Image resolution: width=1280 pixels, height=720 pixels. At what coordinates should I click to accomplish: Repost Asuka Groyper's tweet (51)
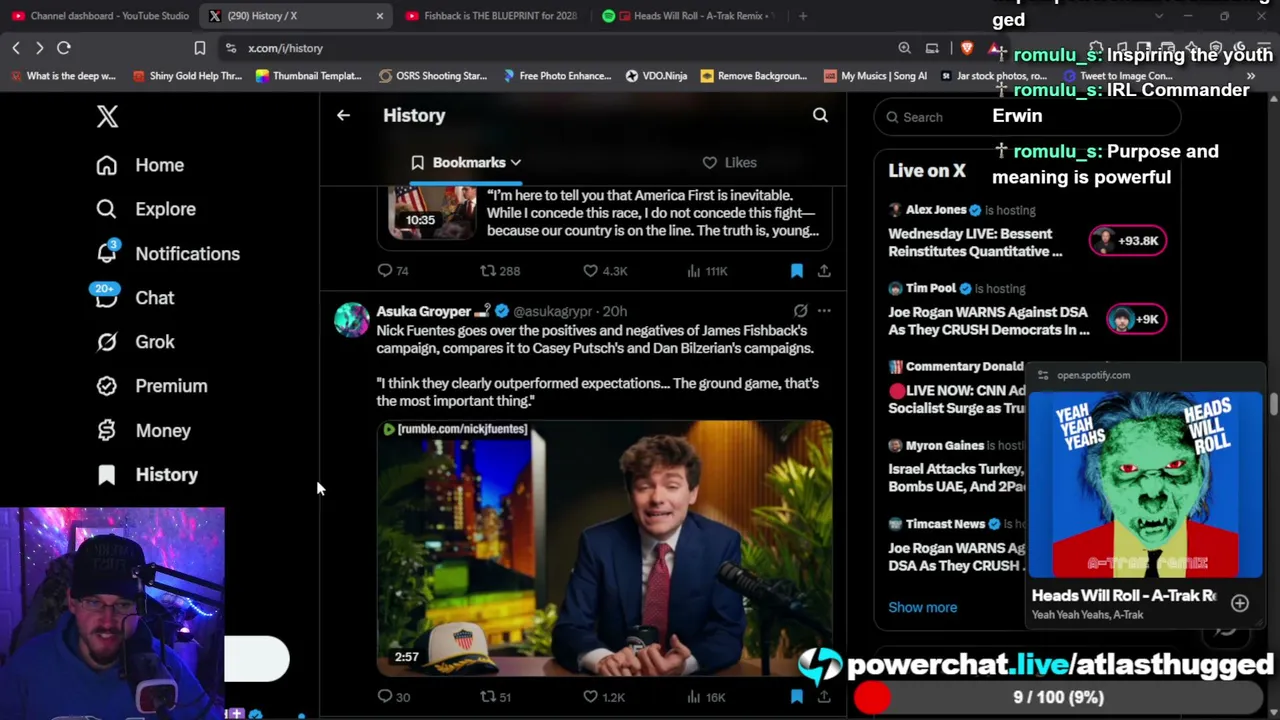[x=496, y=697]
